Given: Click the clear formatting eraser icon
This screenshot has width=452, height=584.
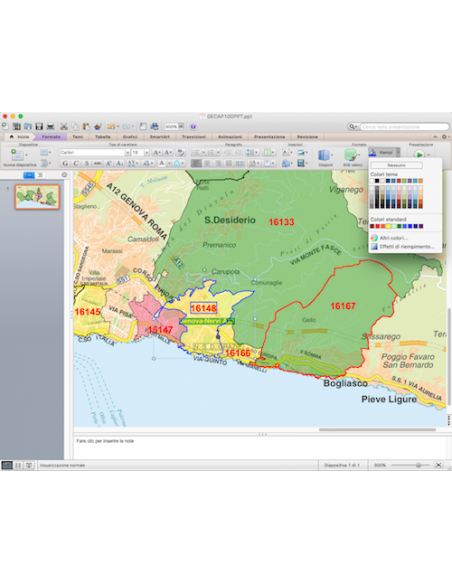Looking at the screenshot, I should (181, 152).
